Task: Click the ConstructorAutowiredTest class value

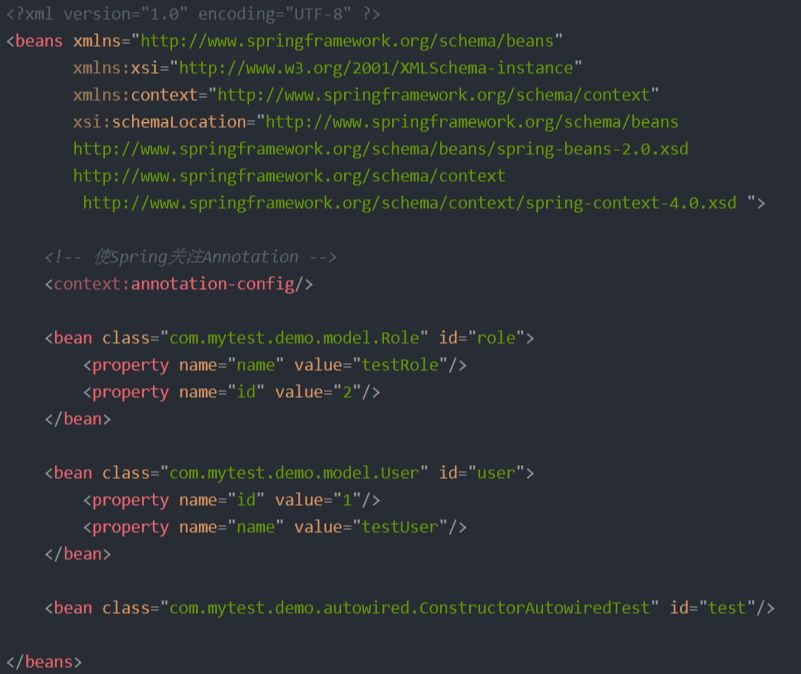Action: coord(410,608)
